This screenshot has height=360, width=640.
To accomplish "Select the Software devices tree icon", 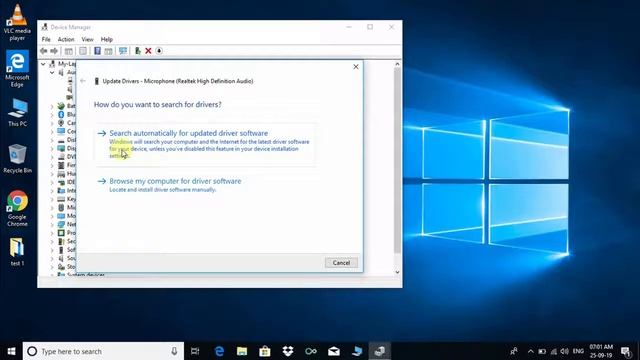I will [x=61, y=249].
